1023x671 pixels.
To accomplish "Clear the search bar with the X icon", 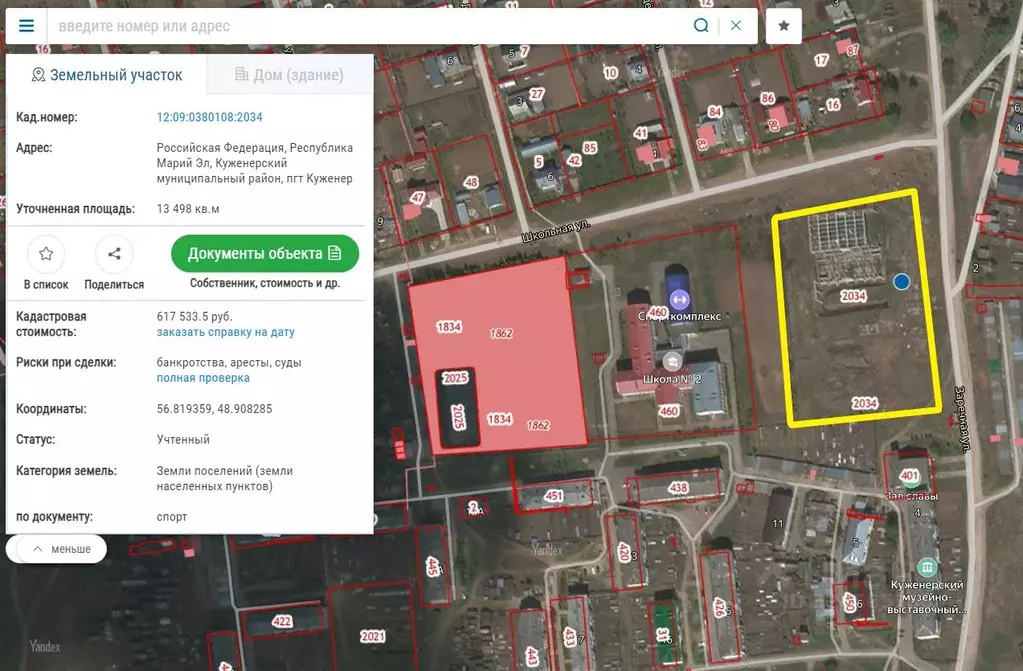I will (x=733, y=25).
